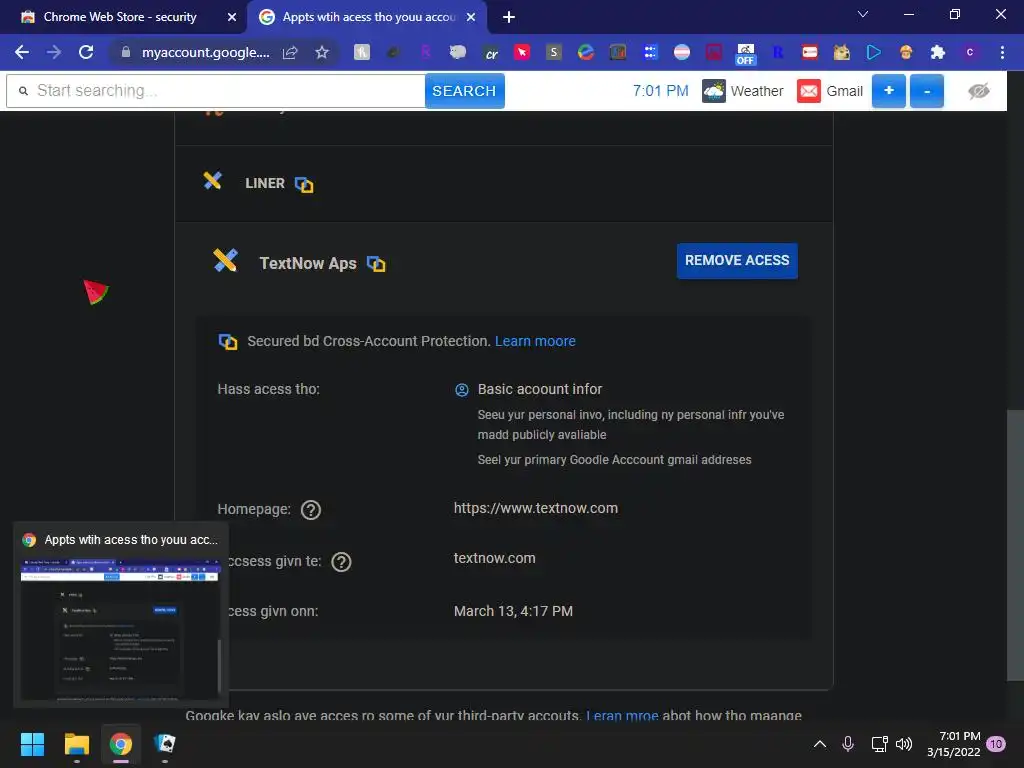Toggle the extension showing OFF badge
This screenshot has height=768, width=1024.
tap(745, 54)
